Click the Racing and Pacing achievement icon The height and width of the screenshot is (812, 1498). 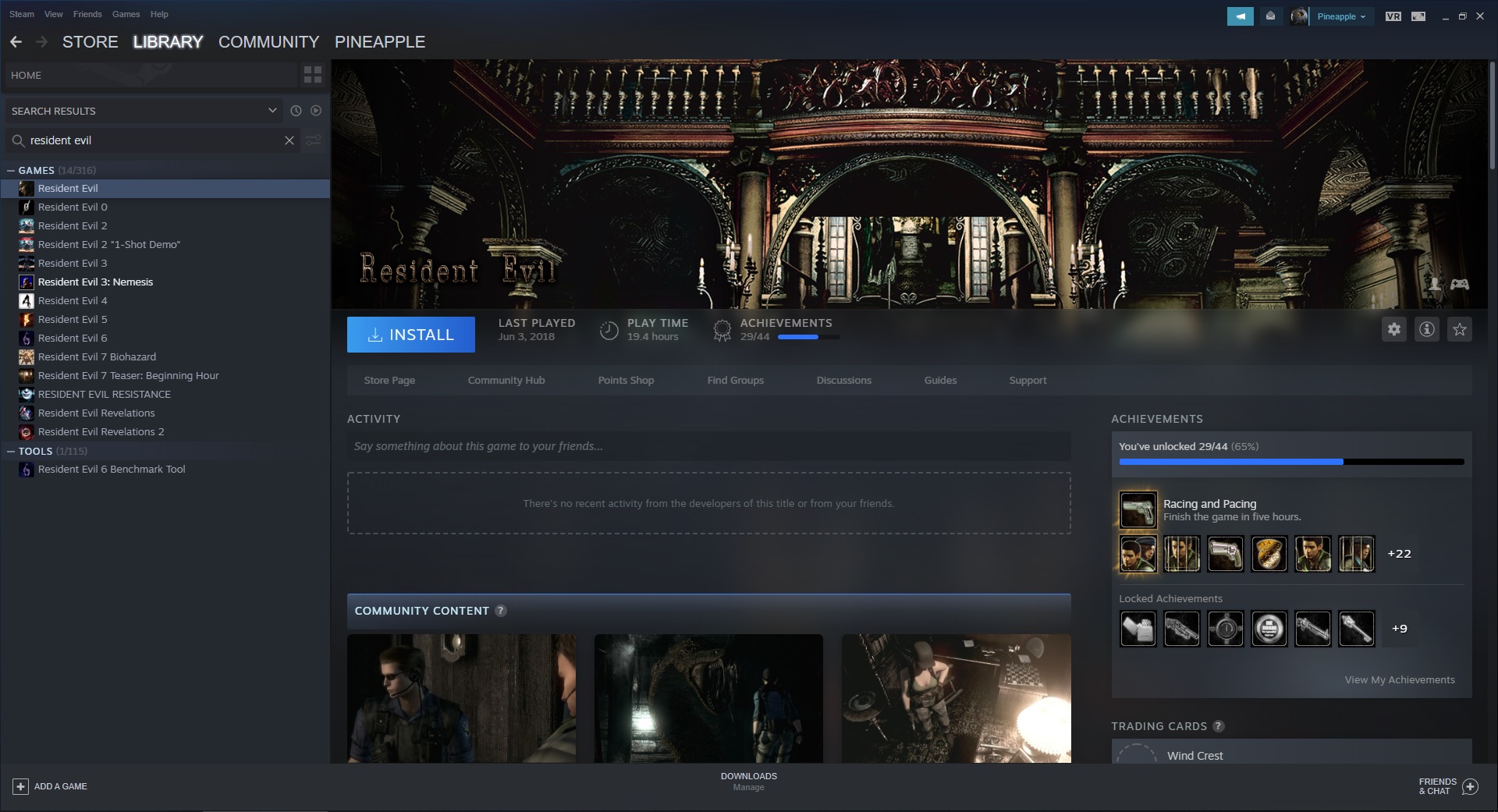pyautogui.click(x=1138, y=510)
